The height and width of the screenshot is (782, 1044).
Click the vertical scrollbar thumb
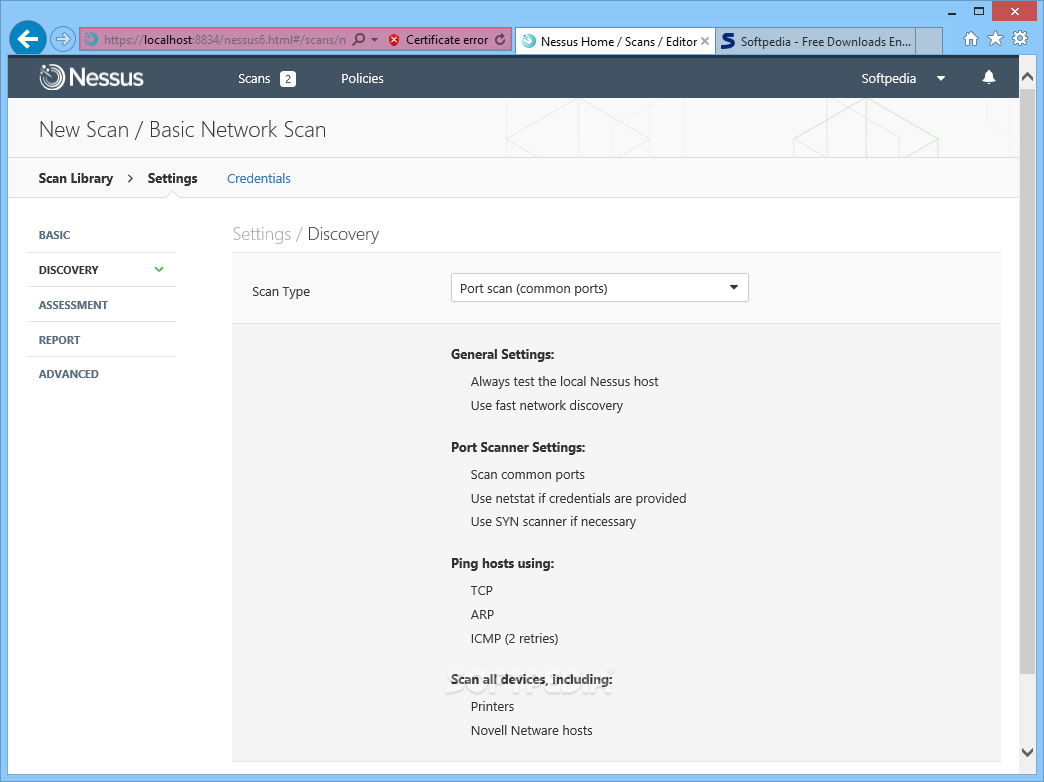(x=1027, y=381)
